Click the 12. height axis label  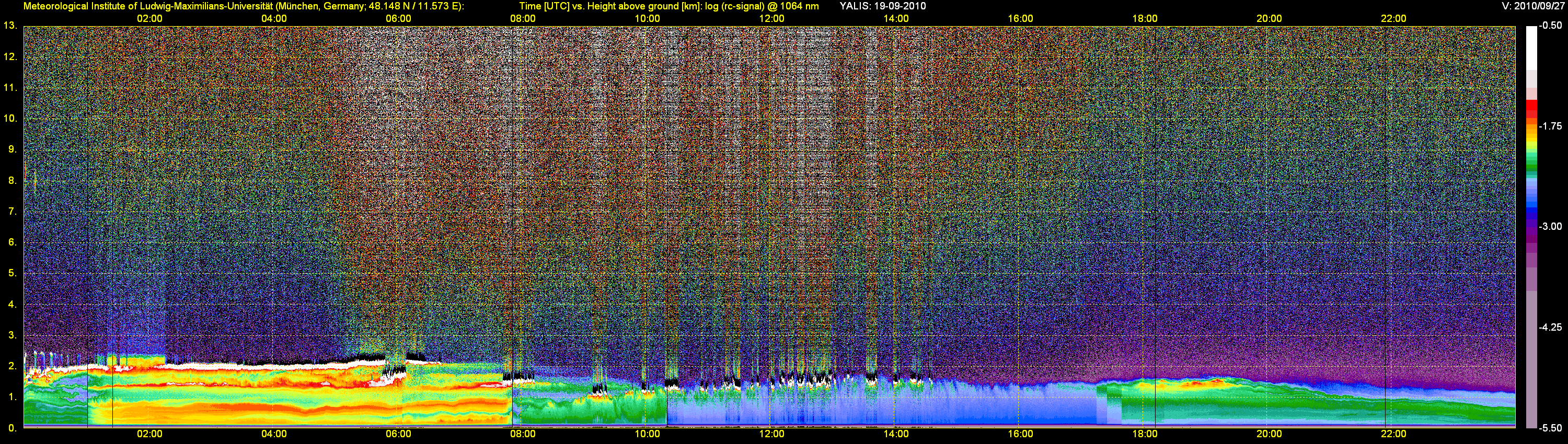10,56
